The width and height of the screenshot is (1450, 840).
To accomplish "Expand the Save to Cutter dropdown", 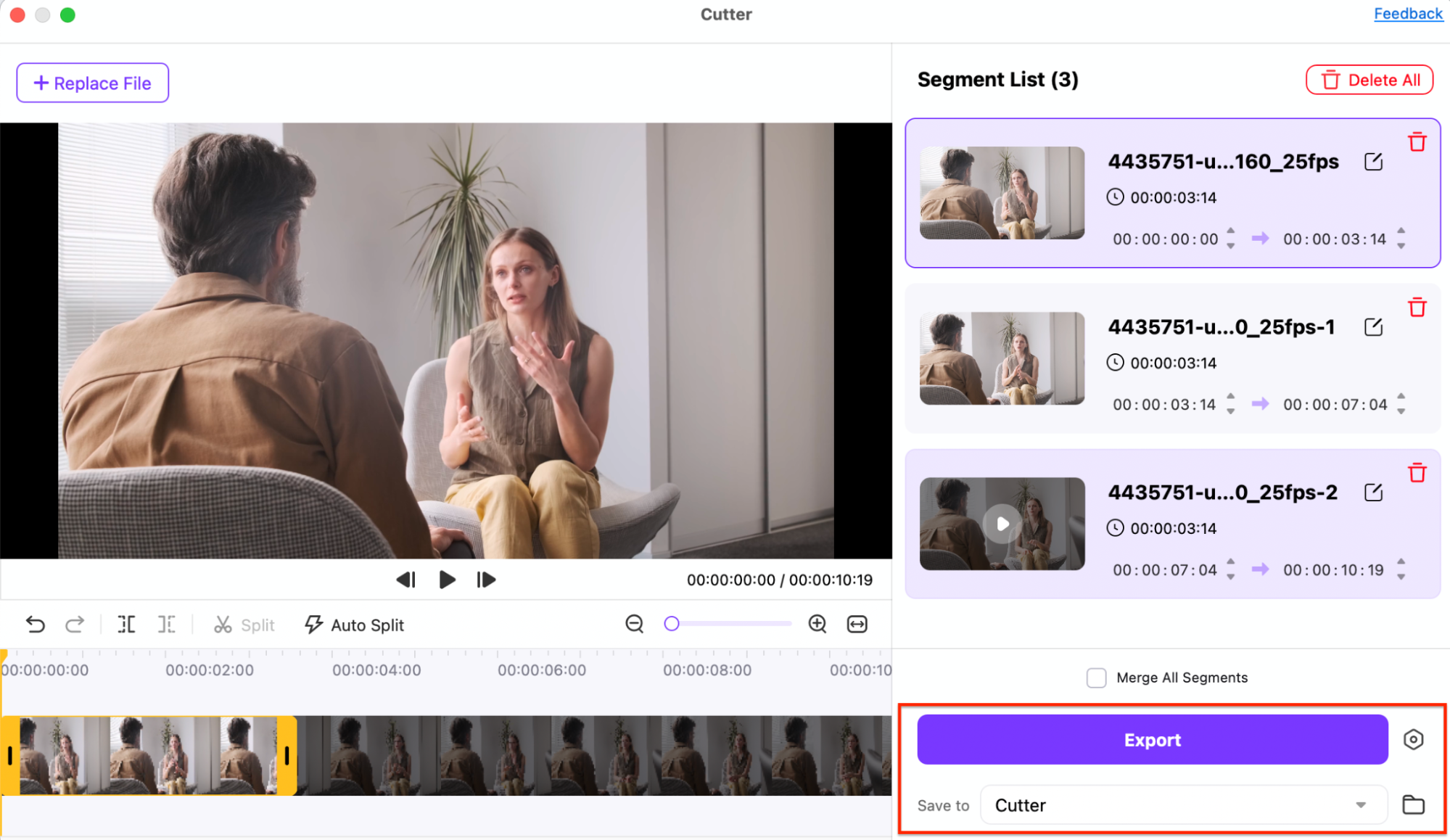I will [1360, 805].
